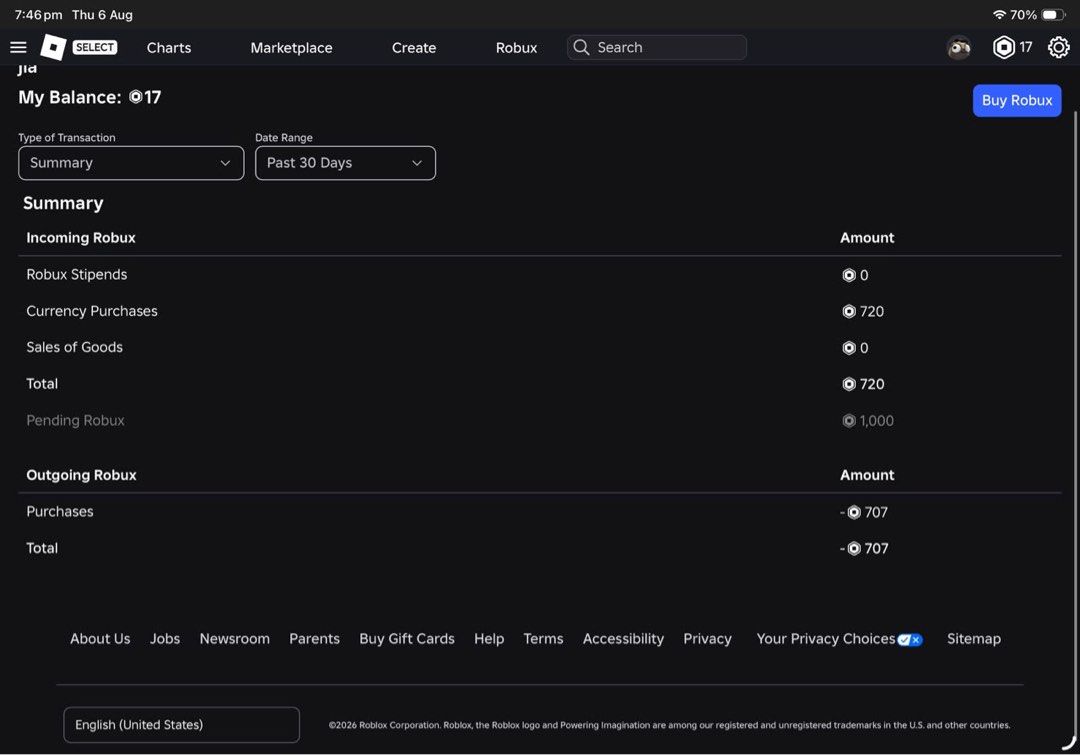1080x755 pixels.
Task: Click the SELECT badge in header
Action: [x=95, y=47]
